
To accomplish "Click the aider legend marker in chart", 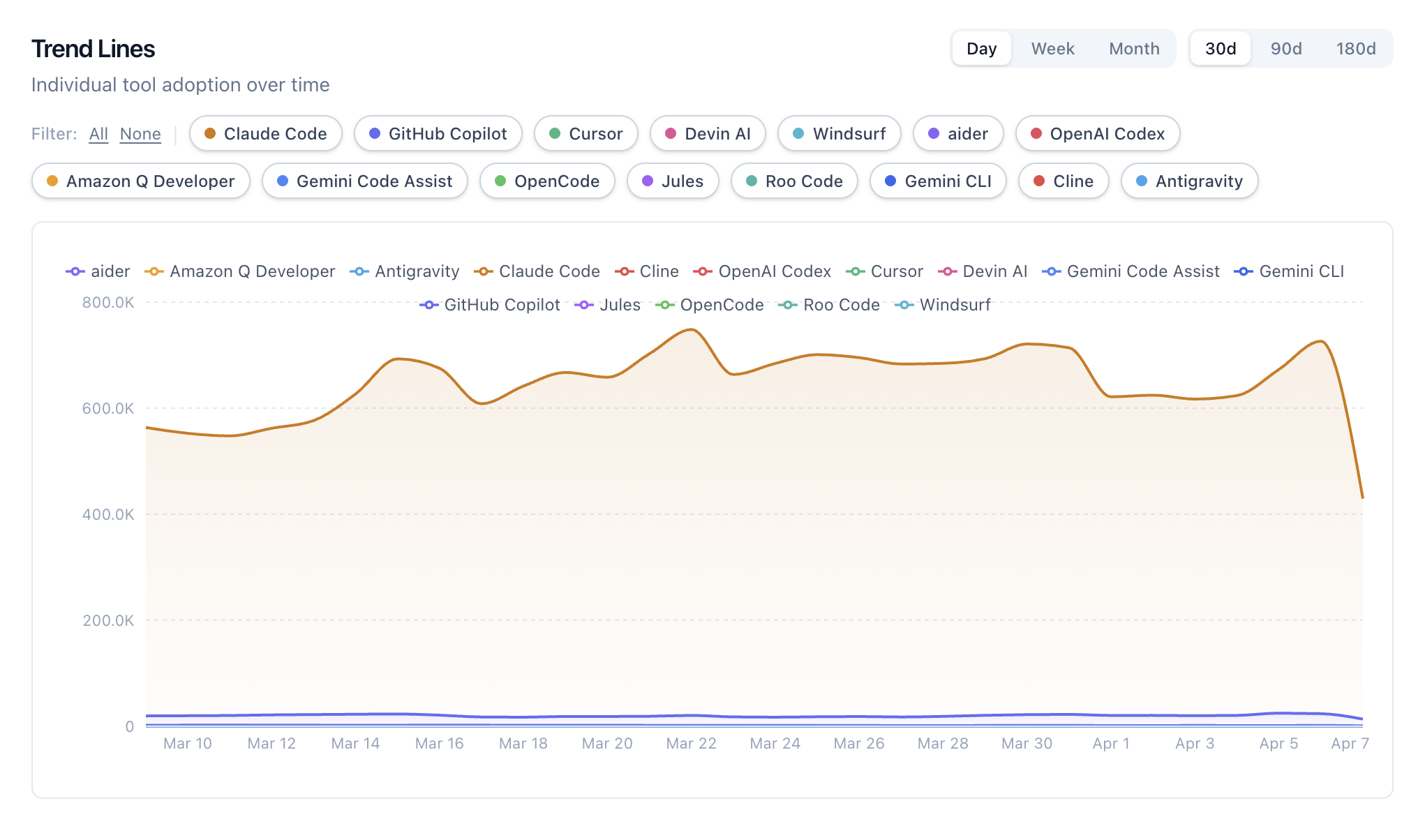I will (75, 271).
